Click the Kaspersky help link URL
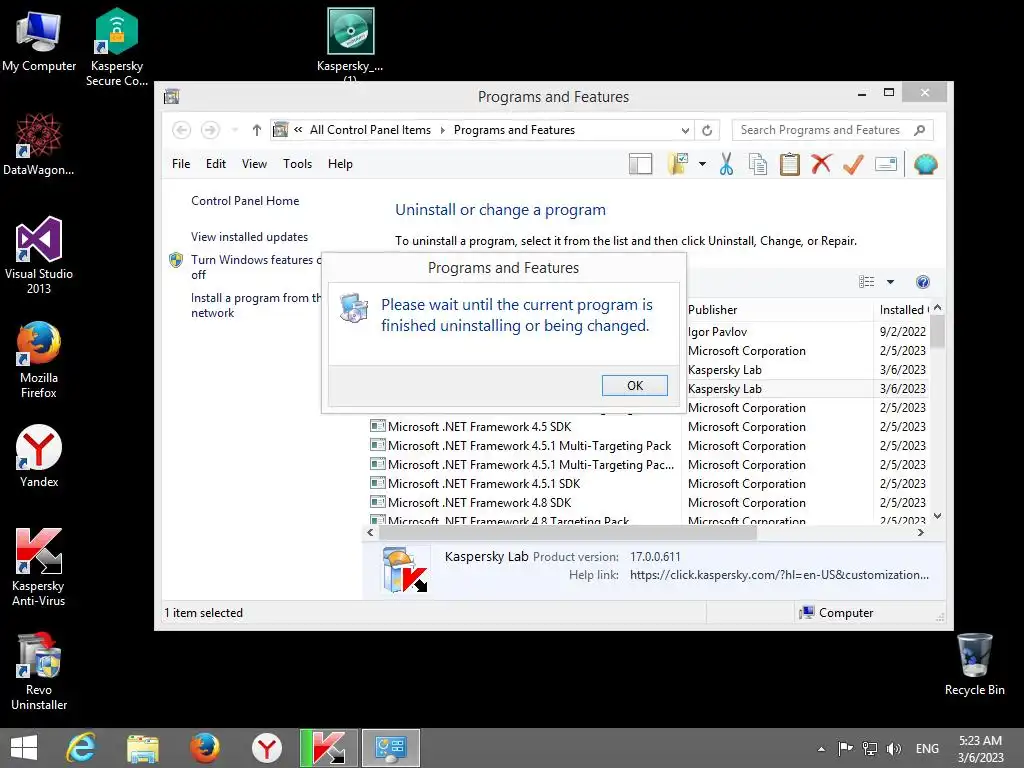1024x768 pixels. pyautogui.click(x=779, y=575)
